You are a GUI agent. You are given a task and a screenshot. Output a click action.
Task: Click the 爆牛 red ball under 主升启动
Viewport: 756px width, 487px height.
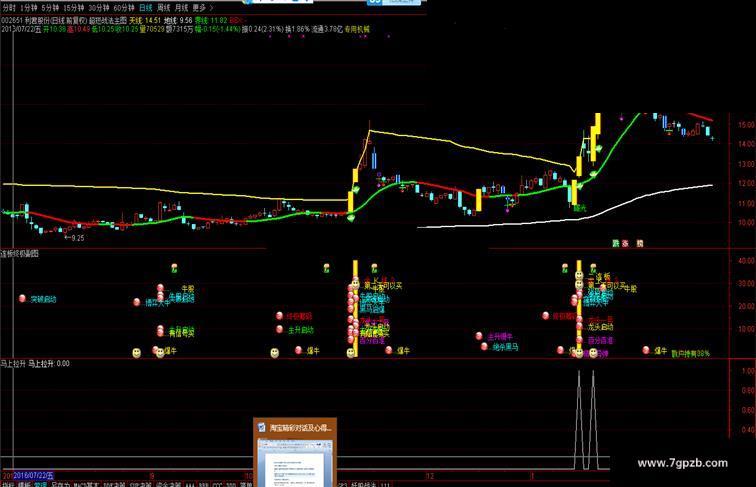[298, 350]
